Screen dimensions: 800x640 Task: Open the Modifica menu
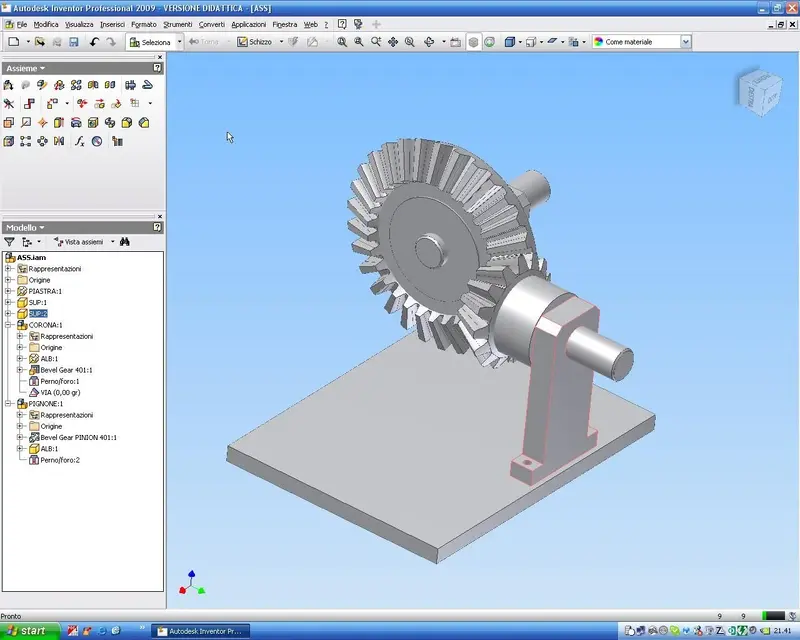[x=46, y=24]
